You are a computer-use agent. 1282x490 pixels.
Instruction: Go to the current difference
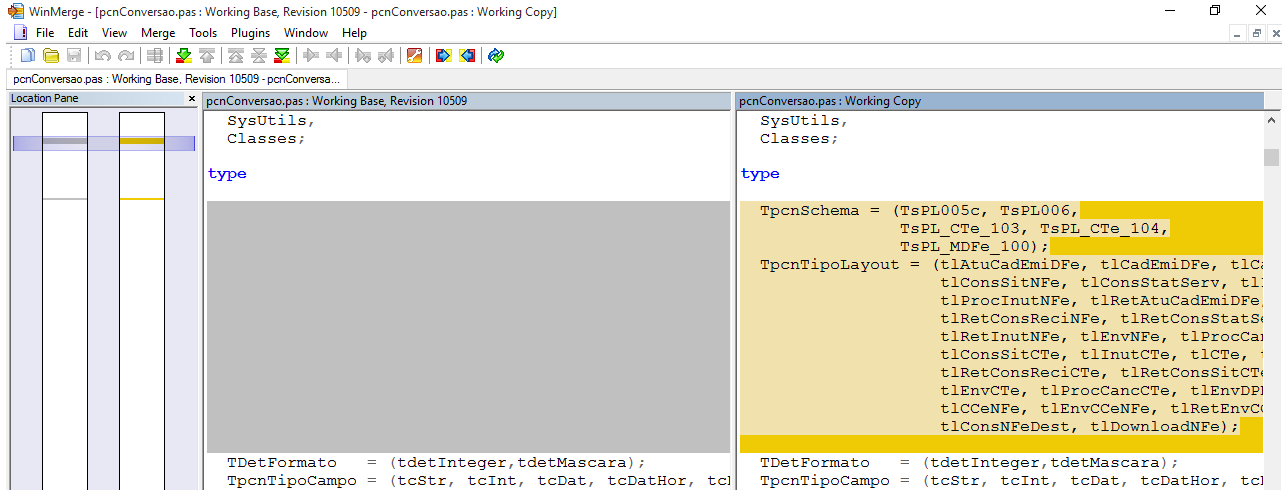(x=259, y=55)
